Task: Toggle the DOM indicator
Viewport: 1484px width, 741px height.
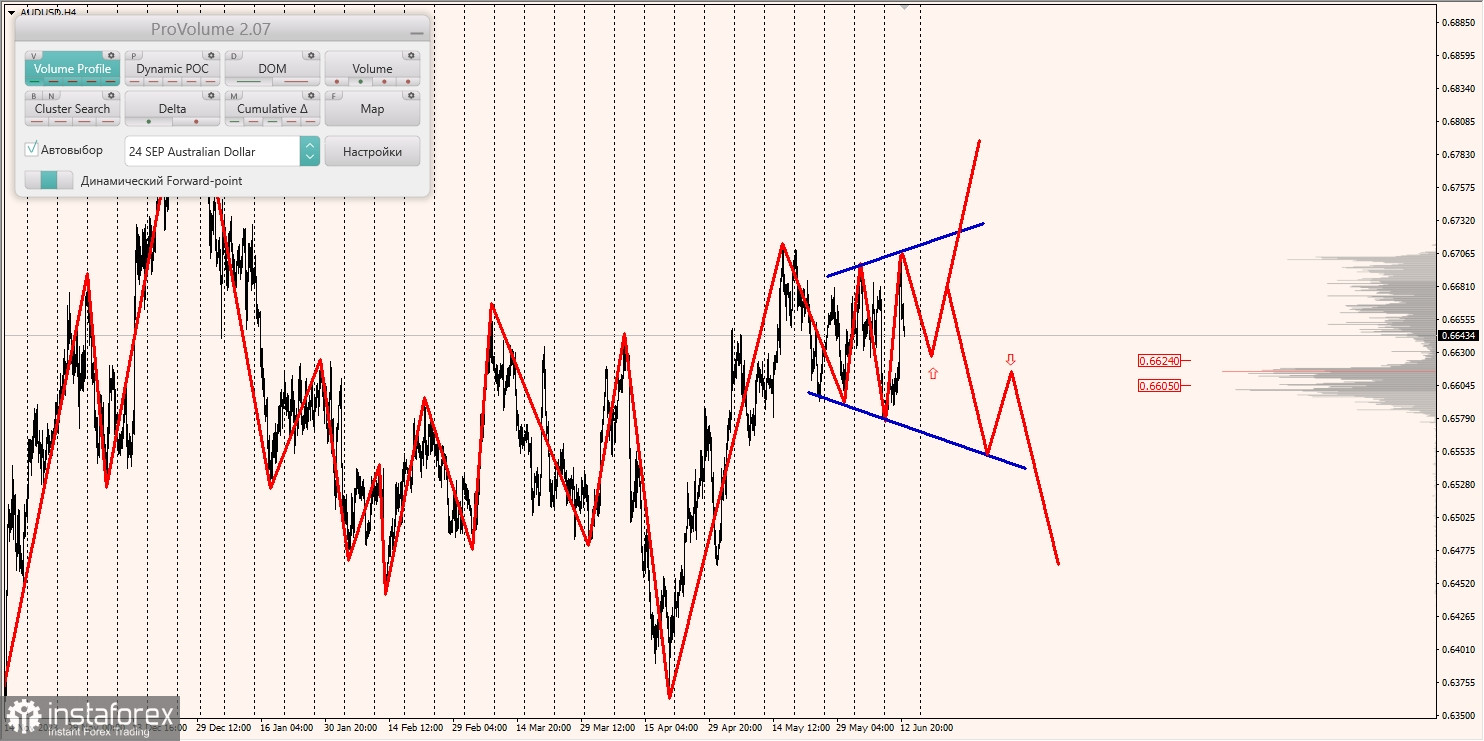Action: pyautogui.click(x=272, y=68)
